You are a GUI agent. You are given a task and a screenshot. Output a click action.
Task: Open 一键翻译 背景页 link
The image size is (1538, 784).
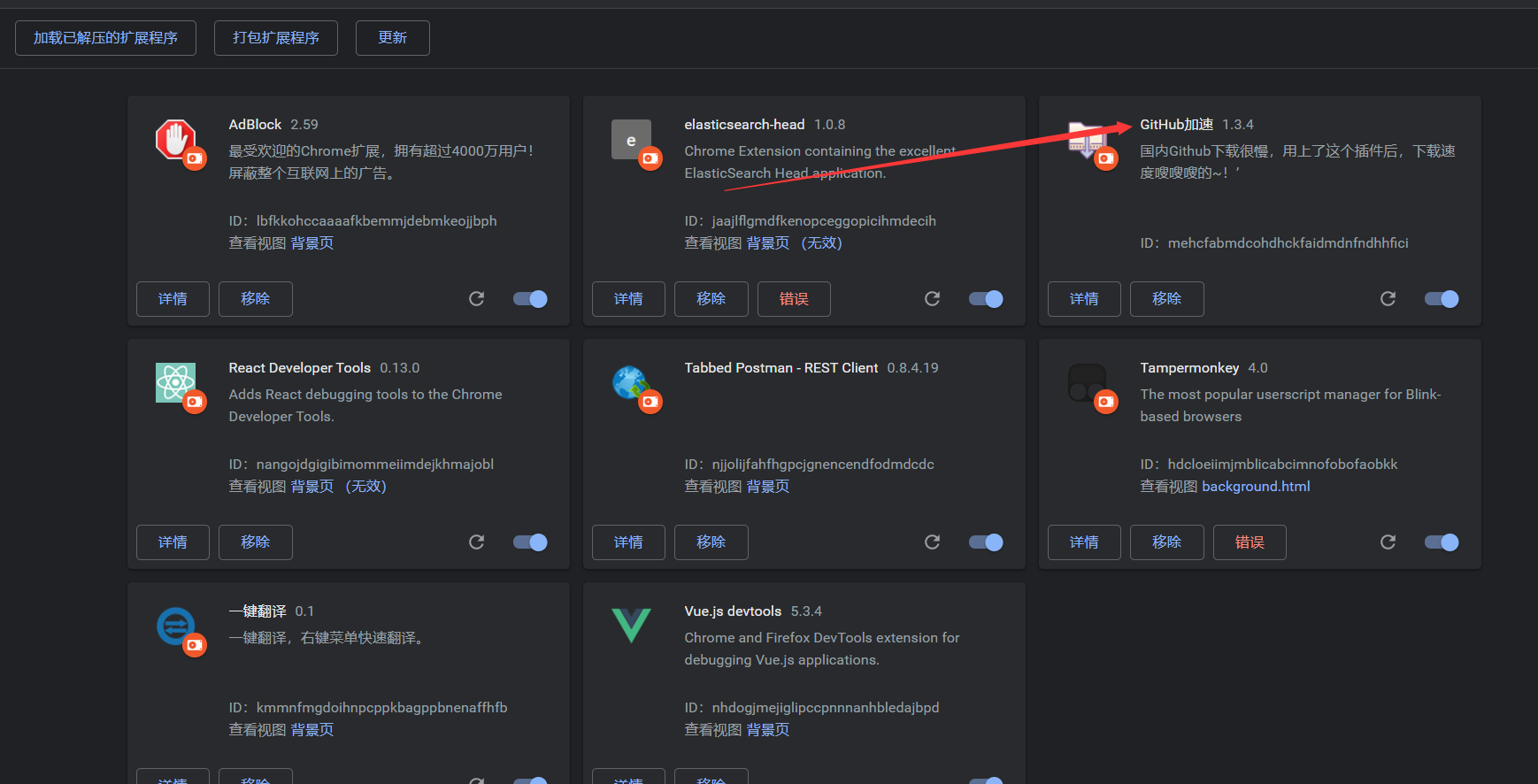tap(312, 730)
